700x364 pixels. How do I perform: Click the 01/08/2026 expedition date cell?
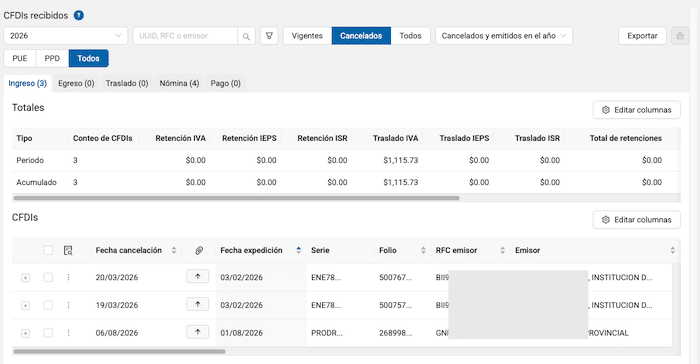point(242,333)
